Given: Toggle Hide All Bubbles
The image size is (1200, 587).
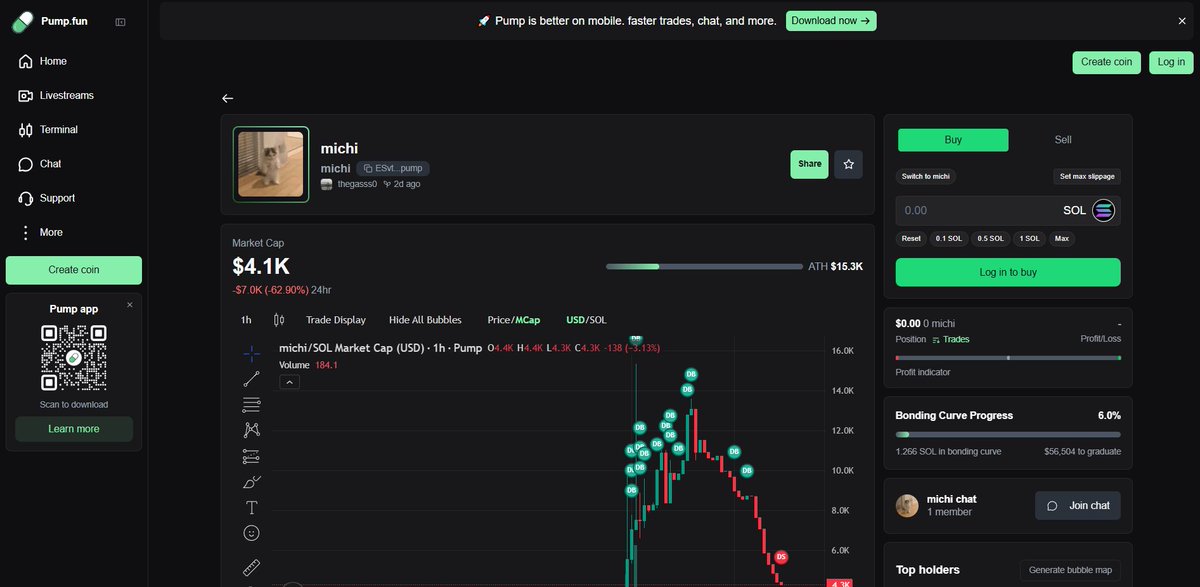Looking at the screenshot, I should 425,320.
